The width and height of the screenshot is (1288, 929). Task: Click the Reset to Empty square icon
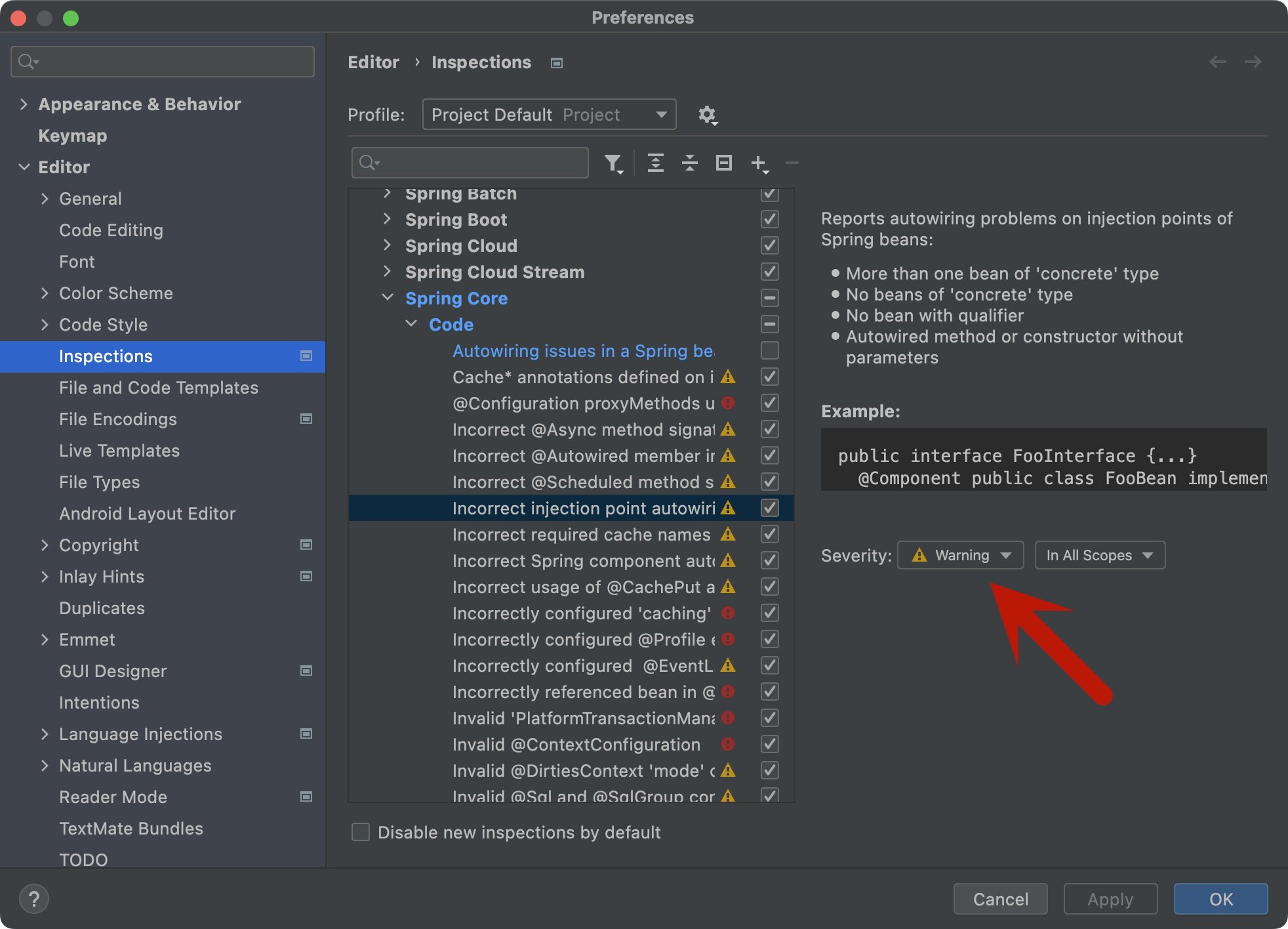(x=723, y=163)
